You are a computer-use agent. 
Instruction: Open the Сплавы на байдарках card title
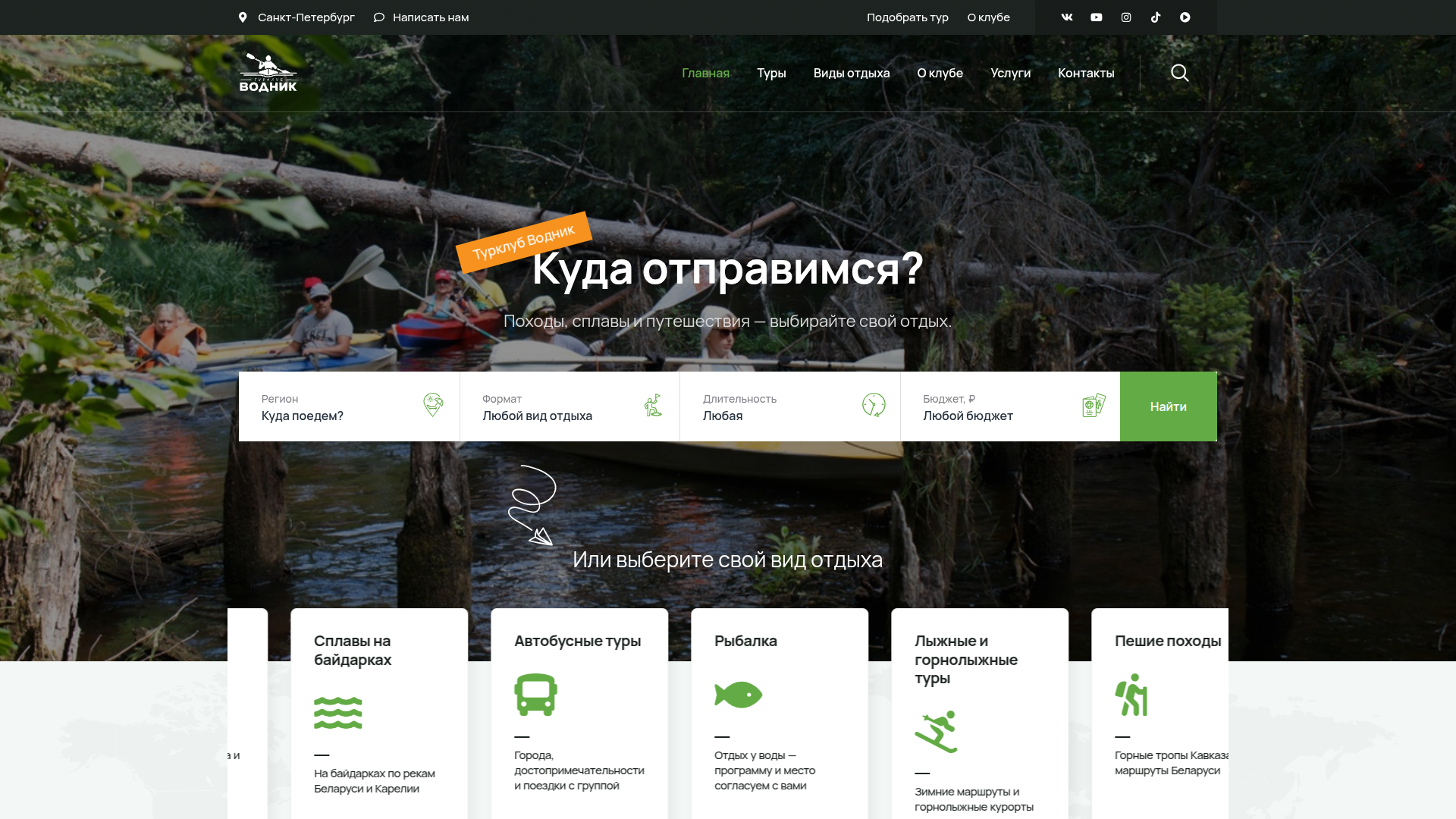(x=353, y=651)
